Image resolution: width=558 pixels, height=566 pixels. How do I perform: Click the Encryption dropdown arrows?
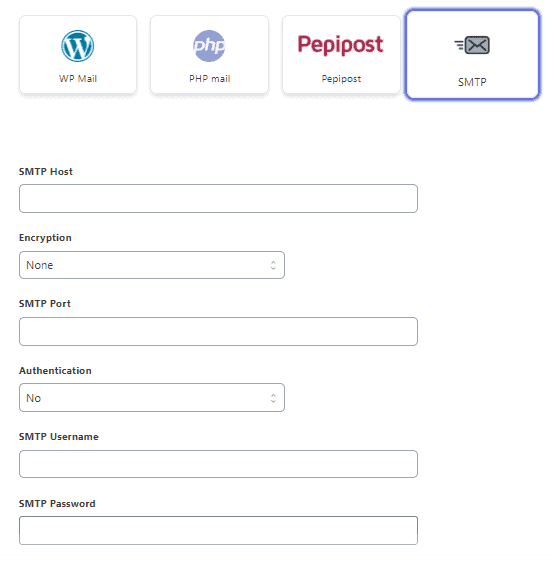pyautogui.click(x=273, y=265)
